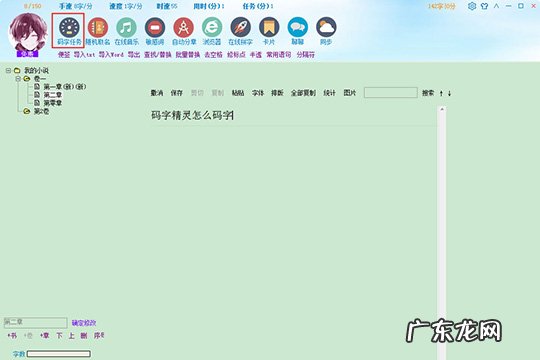This screenshot has width=540, height=360.
Task: Click 保存 save in editor toolbar
Action: click(177, 93)
